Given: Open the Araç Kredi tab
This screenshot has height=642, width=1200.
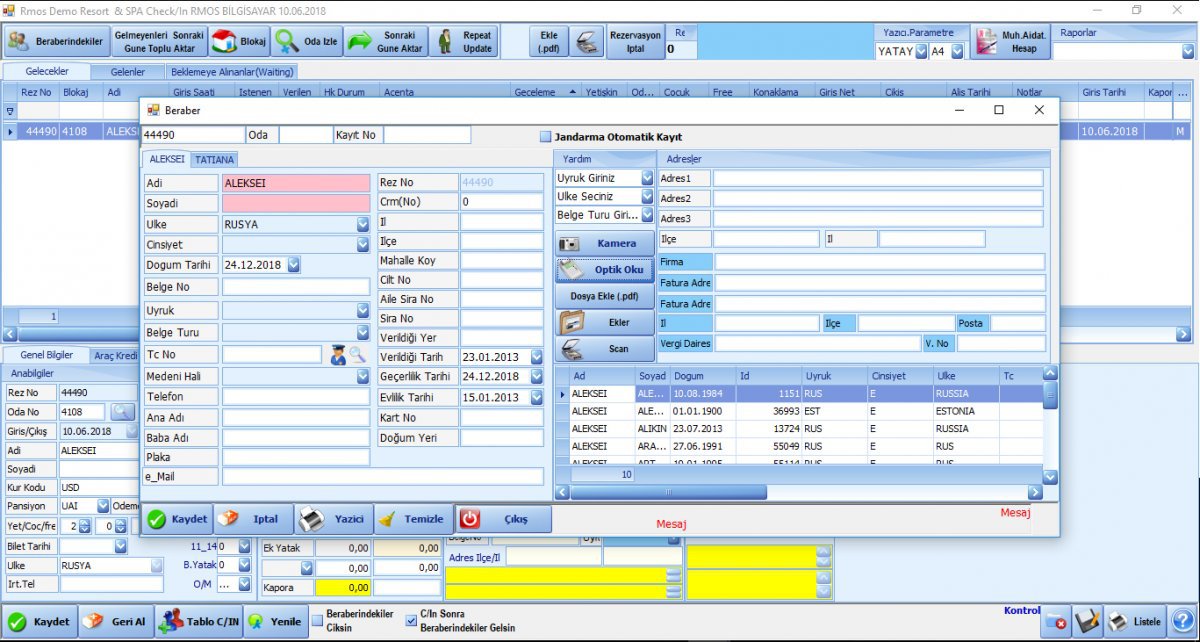Looking at the screenshot, I should pyautogui.click(x=115, y=355).
